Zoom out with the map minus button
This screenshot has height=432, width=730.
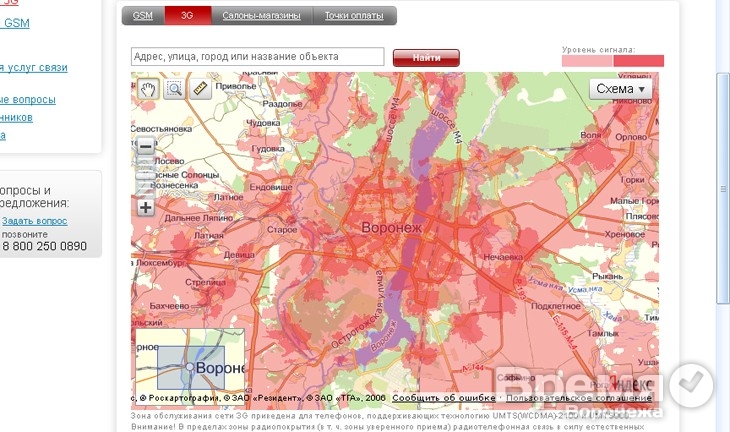click(146, 146)
